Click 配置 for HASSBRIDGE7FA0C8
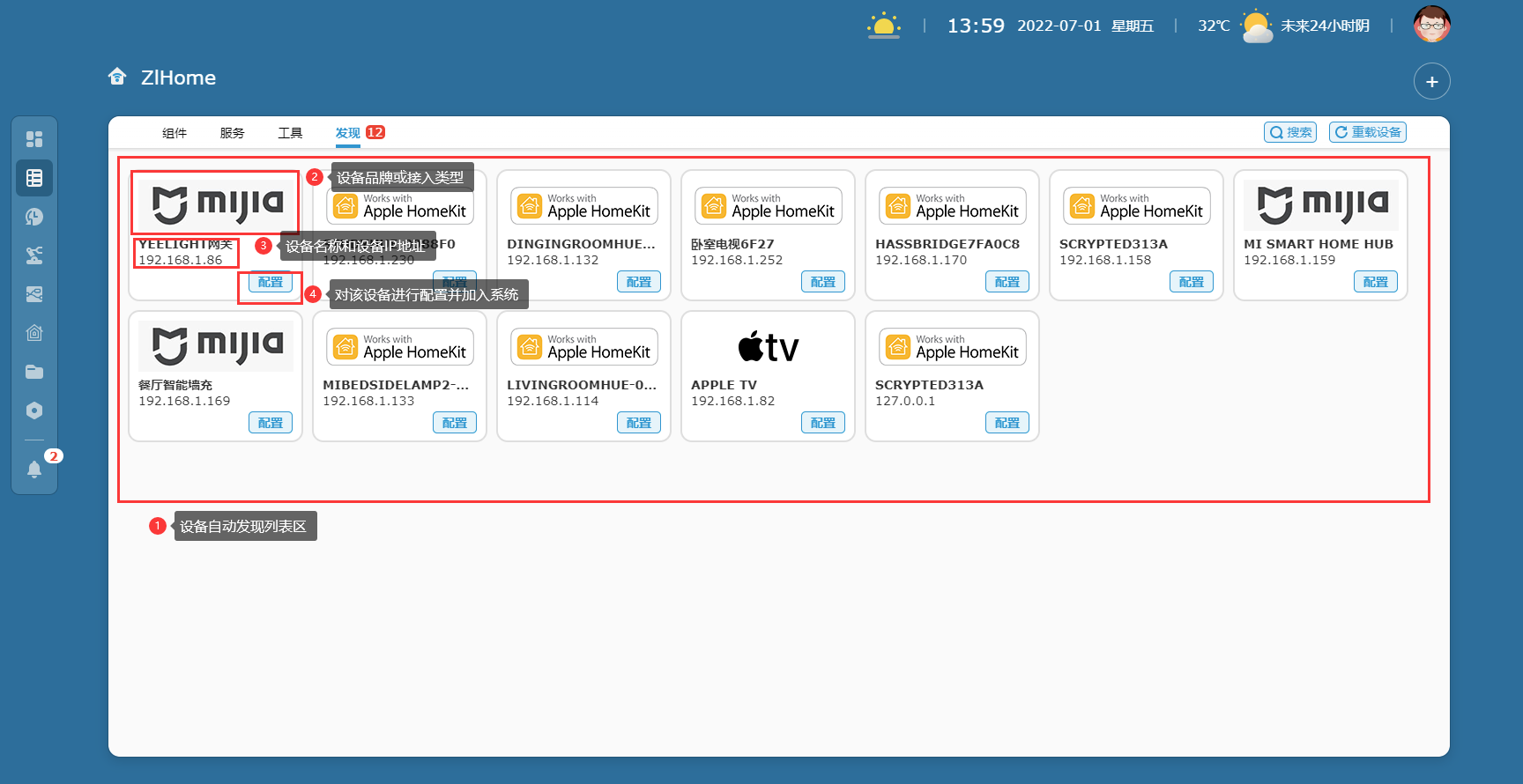Image resolution: width=1523 pixels, height=784 pixels. pos(1007,282)
